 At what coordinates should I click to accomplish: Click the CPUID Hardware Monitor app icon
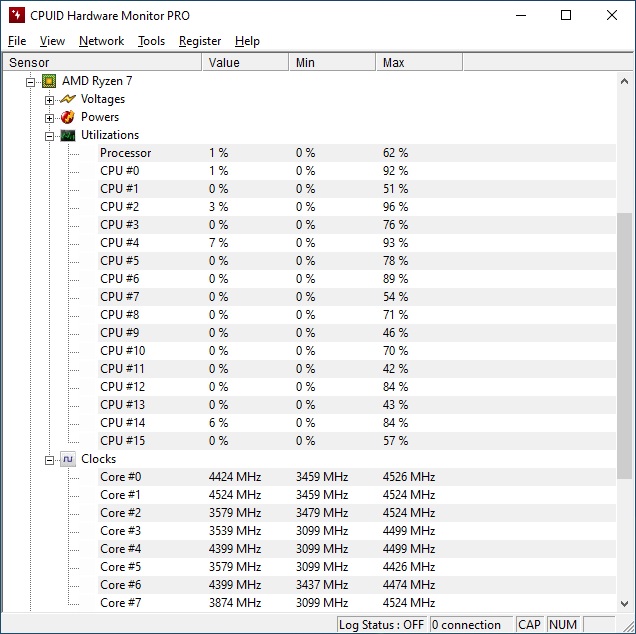point(17,15)
